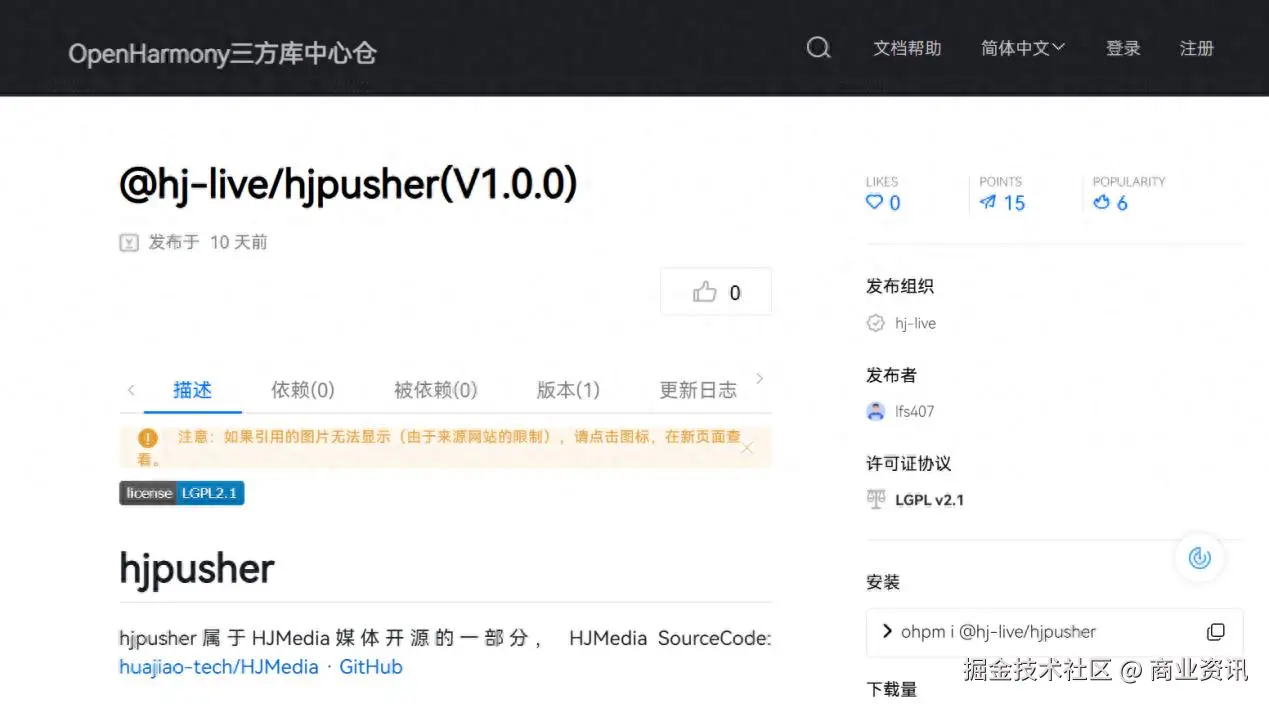
Task: Open publisher lfs407 profile
Action: [x=914, y=411]
